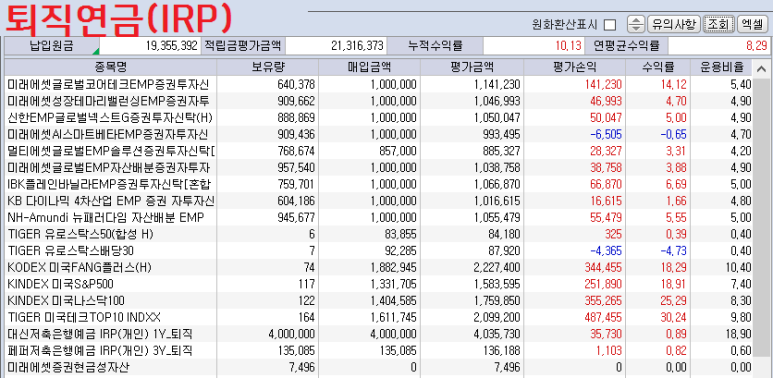Select the KINDEX 미국나스닥100 row
The width and height of the screenshot is (773, 378).
[378, 301]
